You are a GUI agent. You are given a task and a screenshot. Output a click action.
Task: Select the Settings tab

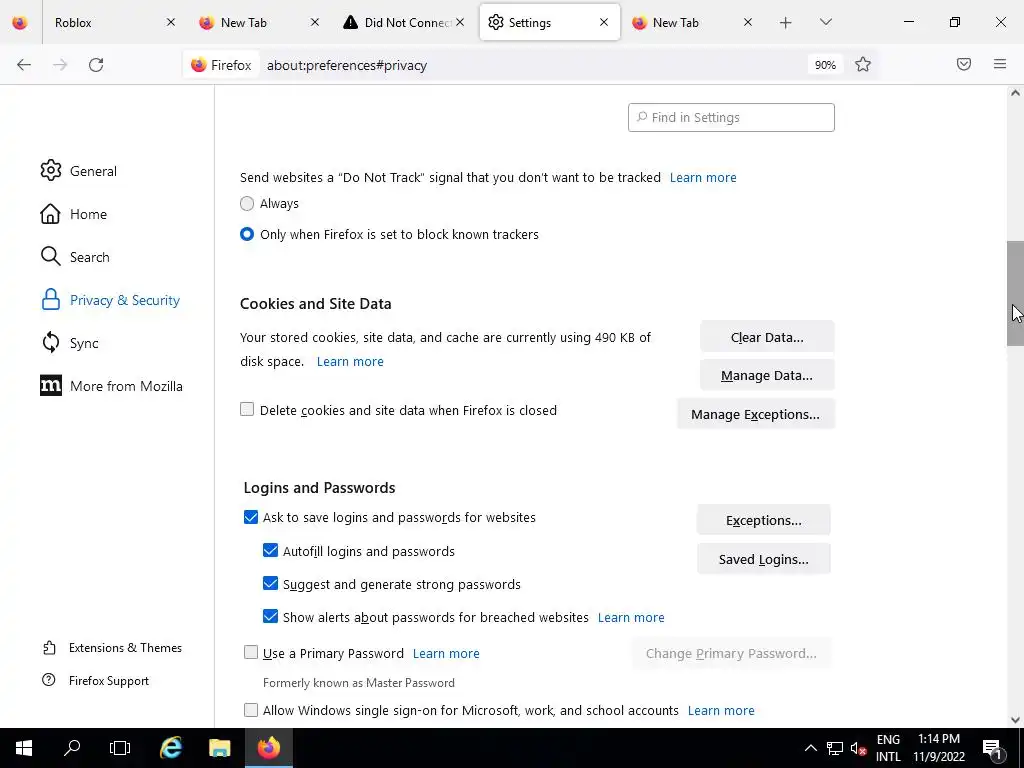point(549,22)
